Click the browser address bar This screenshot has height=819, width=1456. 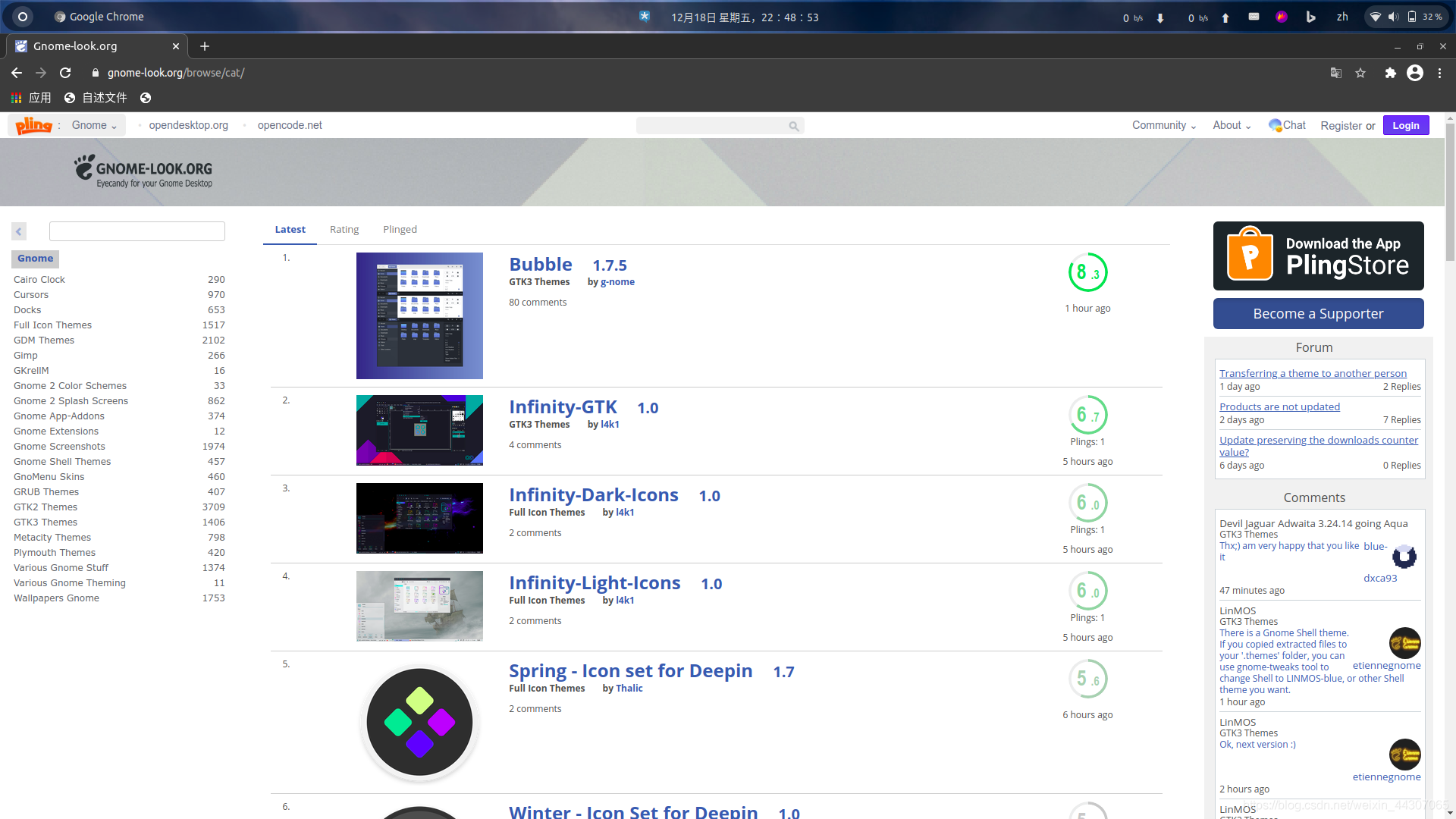pyautogui.click(x=705, y=73)
